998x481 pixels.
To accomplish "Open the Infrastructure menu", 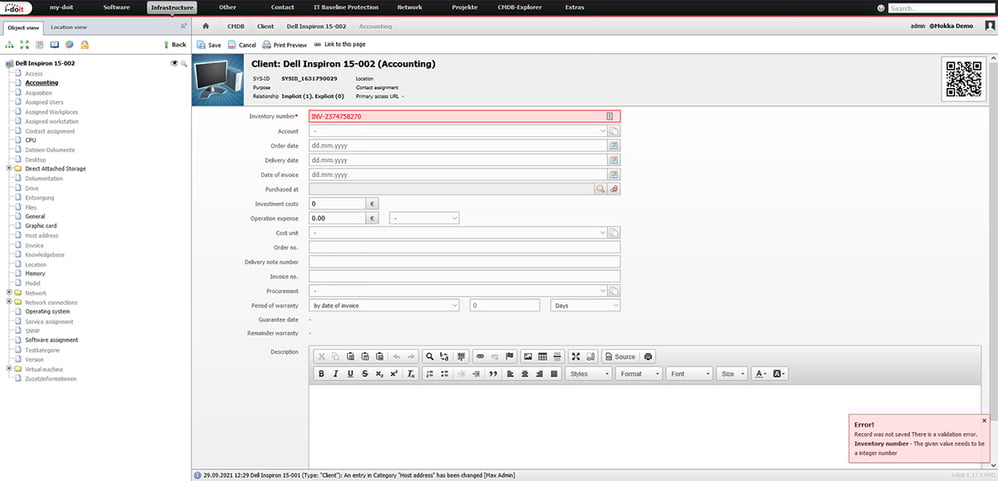I will (x=172, y=8).
